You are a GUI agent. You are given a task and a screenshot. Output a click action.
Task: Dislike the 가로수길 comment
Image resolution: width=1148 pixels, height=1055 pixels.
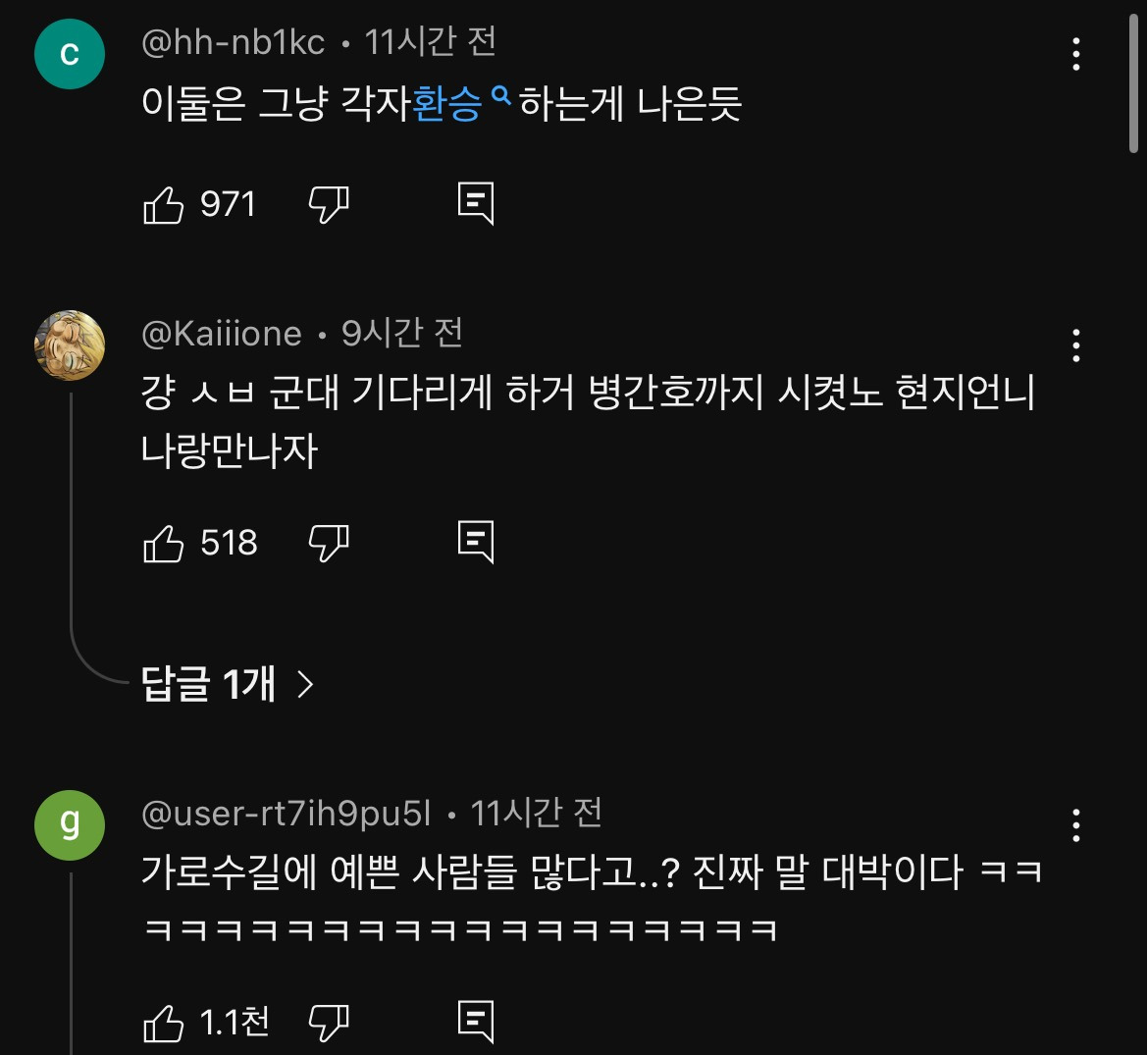(x=329, y=1021)
